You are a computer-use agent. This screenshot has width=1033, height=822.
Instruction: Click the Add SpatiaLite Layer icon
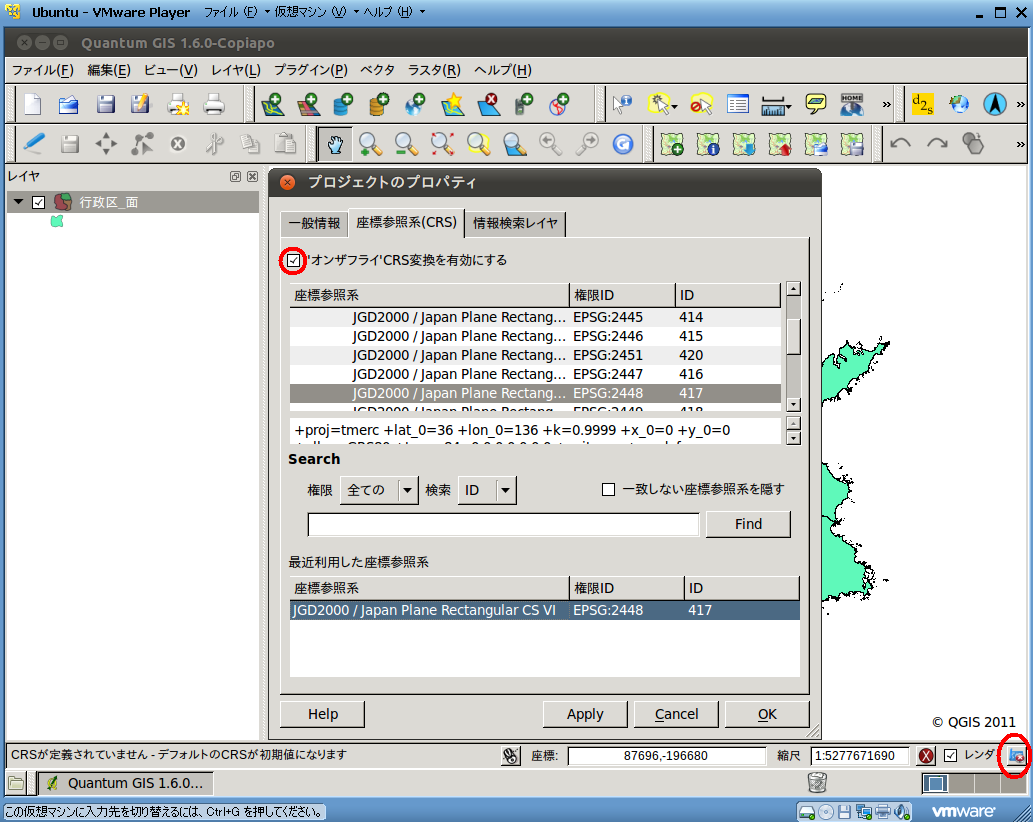pyautogui.click(x=379, y=104)
